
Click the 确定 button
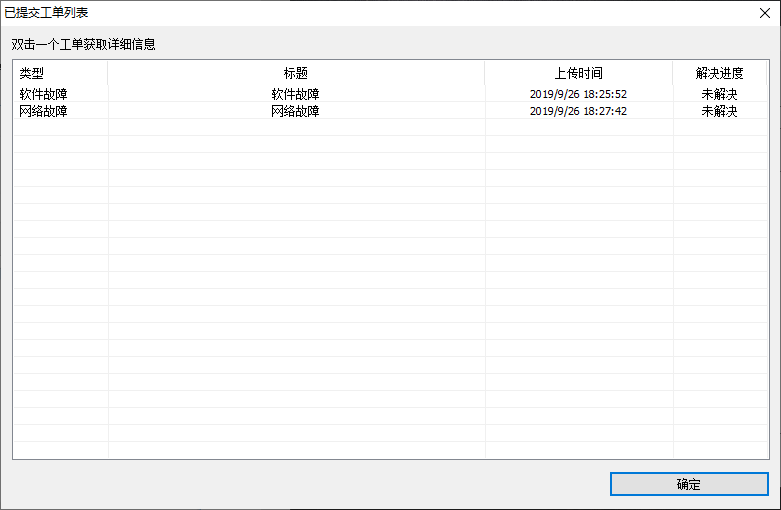[x=689, y=484]
